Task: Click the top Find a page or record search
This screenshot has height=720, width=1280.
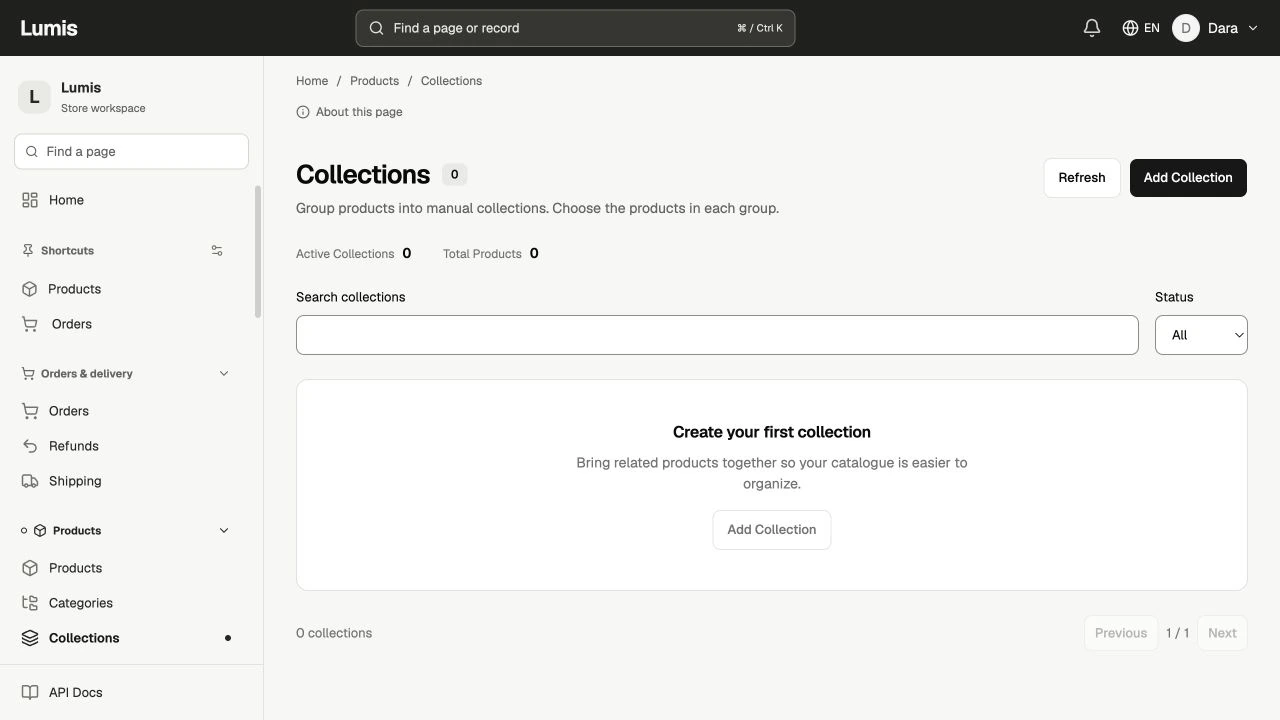Action: coord(575,28)
